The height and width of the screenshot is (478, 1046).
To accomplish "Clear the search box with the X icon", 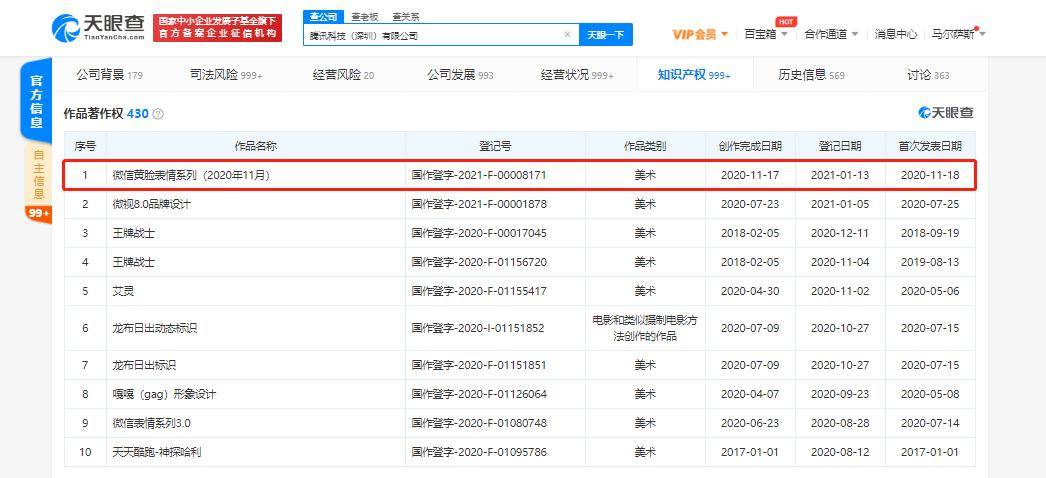I will (x=567, y=35).
